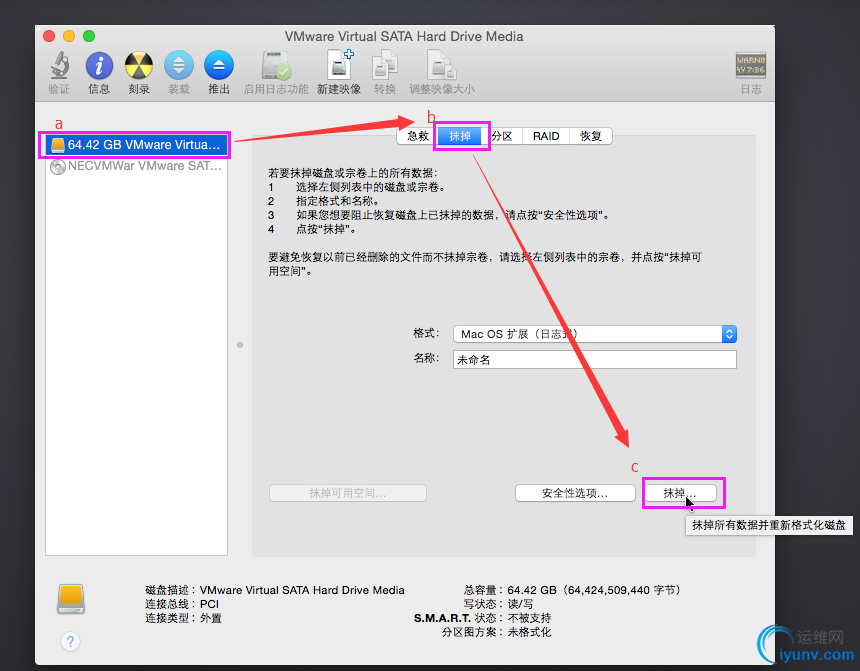The image size is (860, 671).
Task: Click the 启用日志功能 (Enable Journaling) icon
Action: 276,66
